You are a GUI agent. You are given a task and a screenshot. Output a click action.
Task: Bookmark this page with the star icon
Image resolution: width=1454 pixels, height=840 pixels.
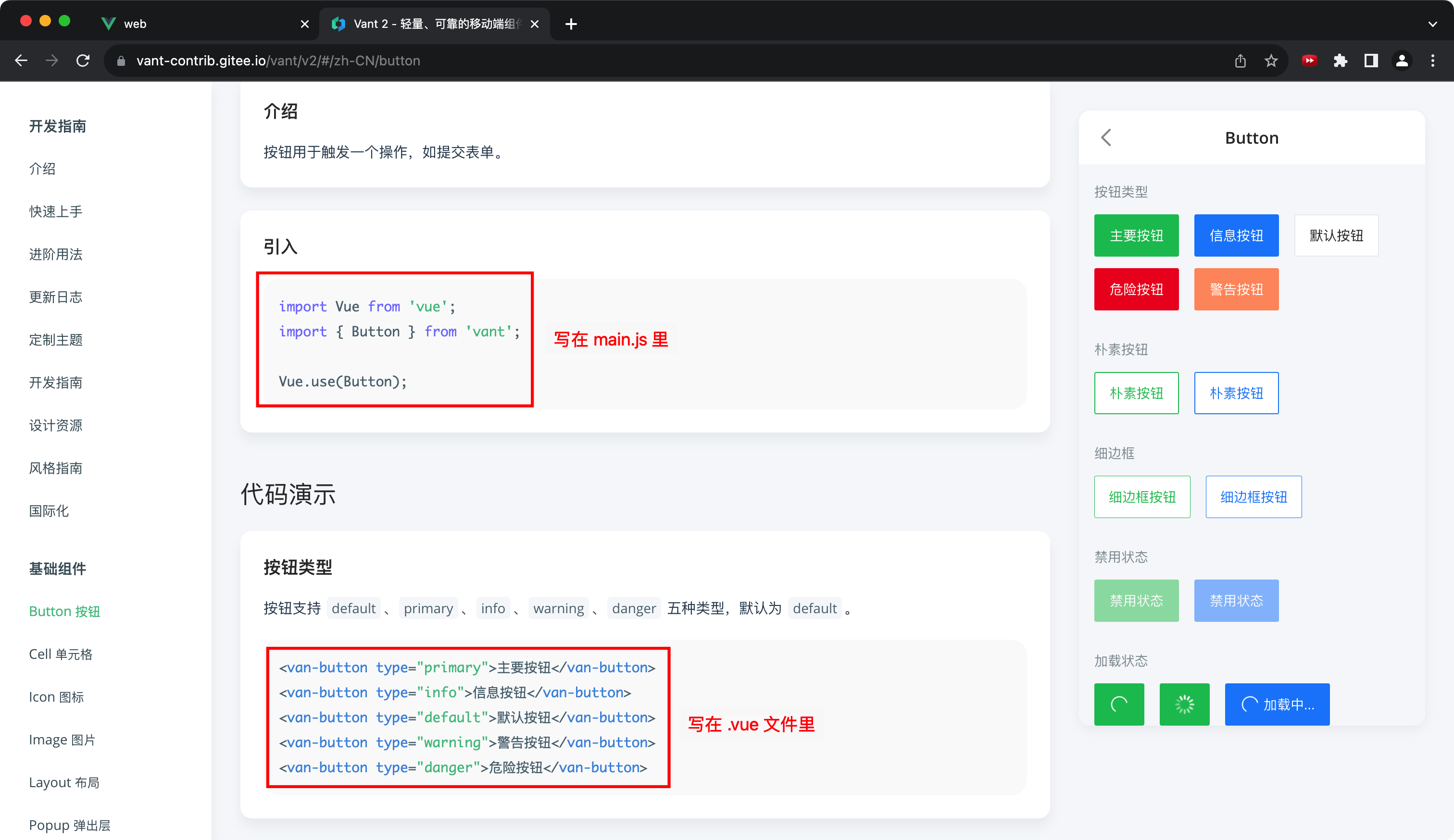click(1271, 61)
